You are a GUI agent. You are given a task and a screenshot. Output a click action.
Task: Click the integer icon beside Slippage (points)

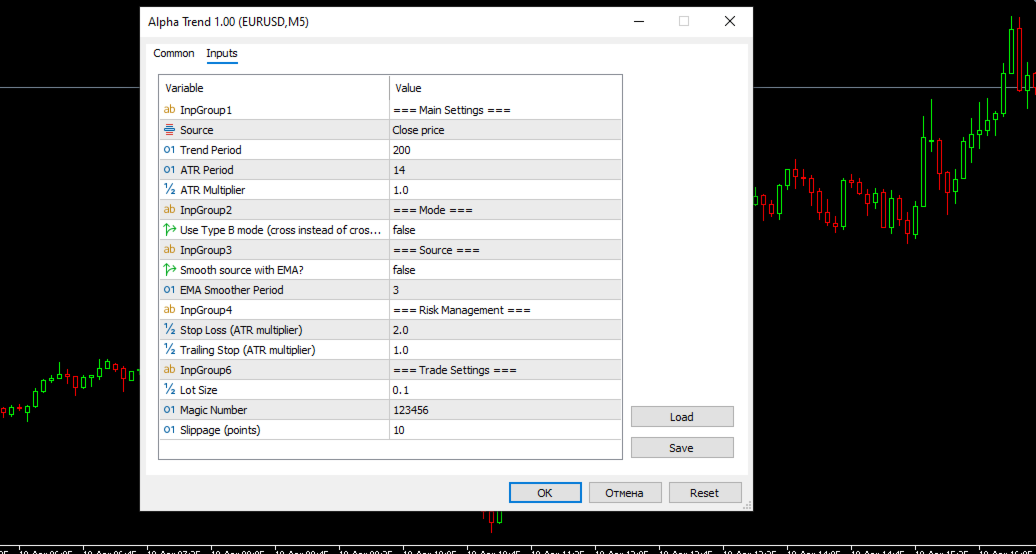[169, 430]
